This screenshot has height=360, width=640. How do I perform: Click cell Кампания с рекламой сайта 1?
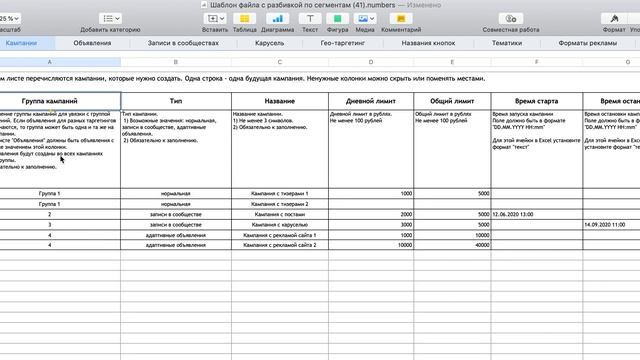tap(280, 235)
